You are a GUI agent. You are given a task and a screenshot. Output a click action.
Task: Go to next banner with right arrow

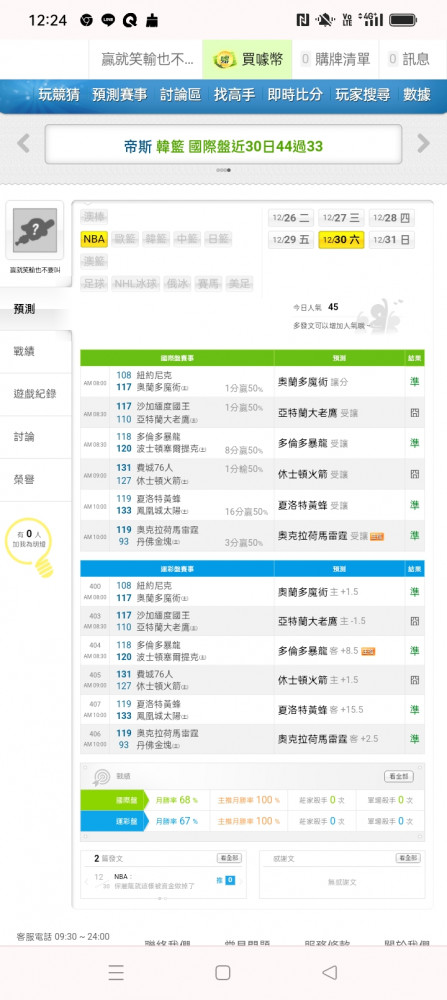pyautogui.click(x=423, y=143)
